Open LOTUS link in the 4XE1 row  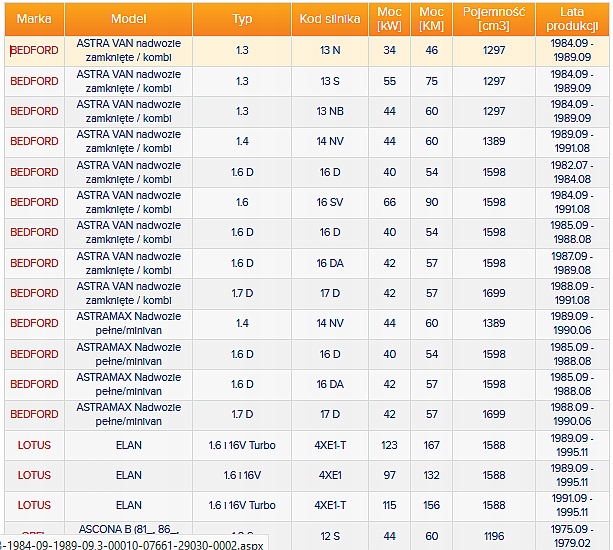(x=34, y=475)
